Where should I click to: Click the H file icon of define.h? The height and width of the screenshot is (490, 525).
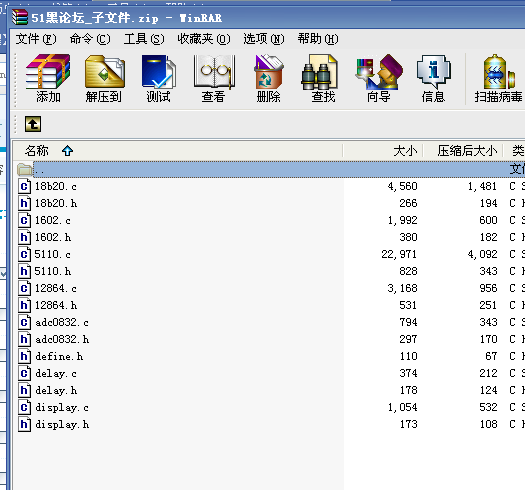point(24,356)
